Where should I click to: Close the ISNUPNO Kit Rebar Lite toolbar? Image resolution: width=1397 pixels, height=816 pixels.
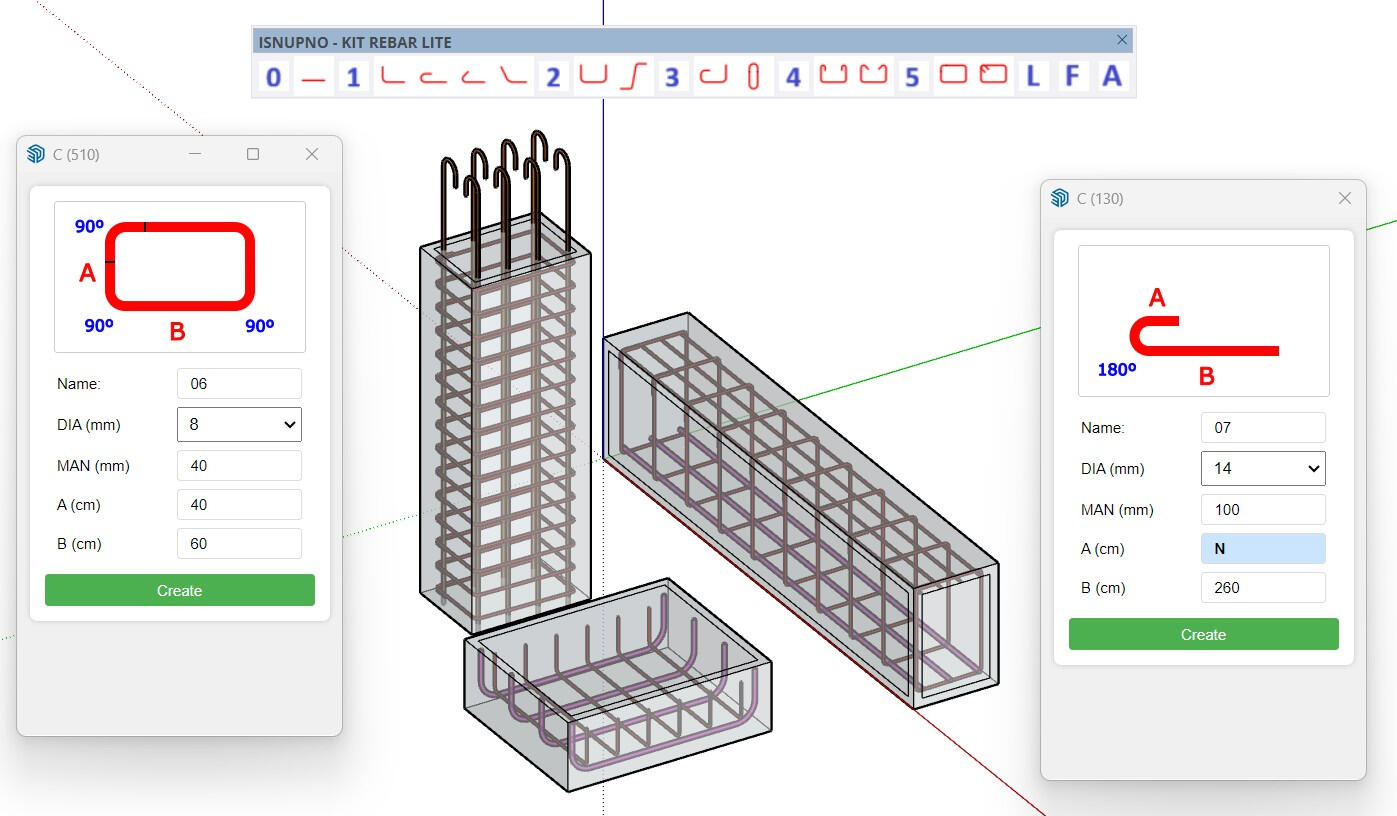[x=1122, y=40]
